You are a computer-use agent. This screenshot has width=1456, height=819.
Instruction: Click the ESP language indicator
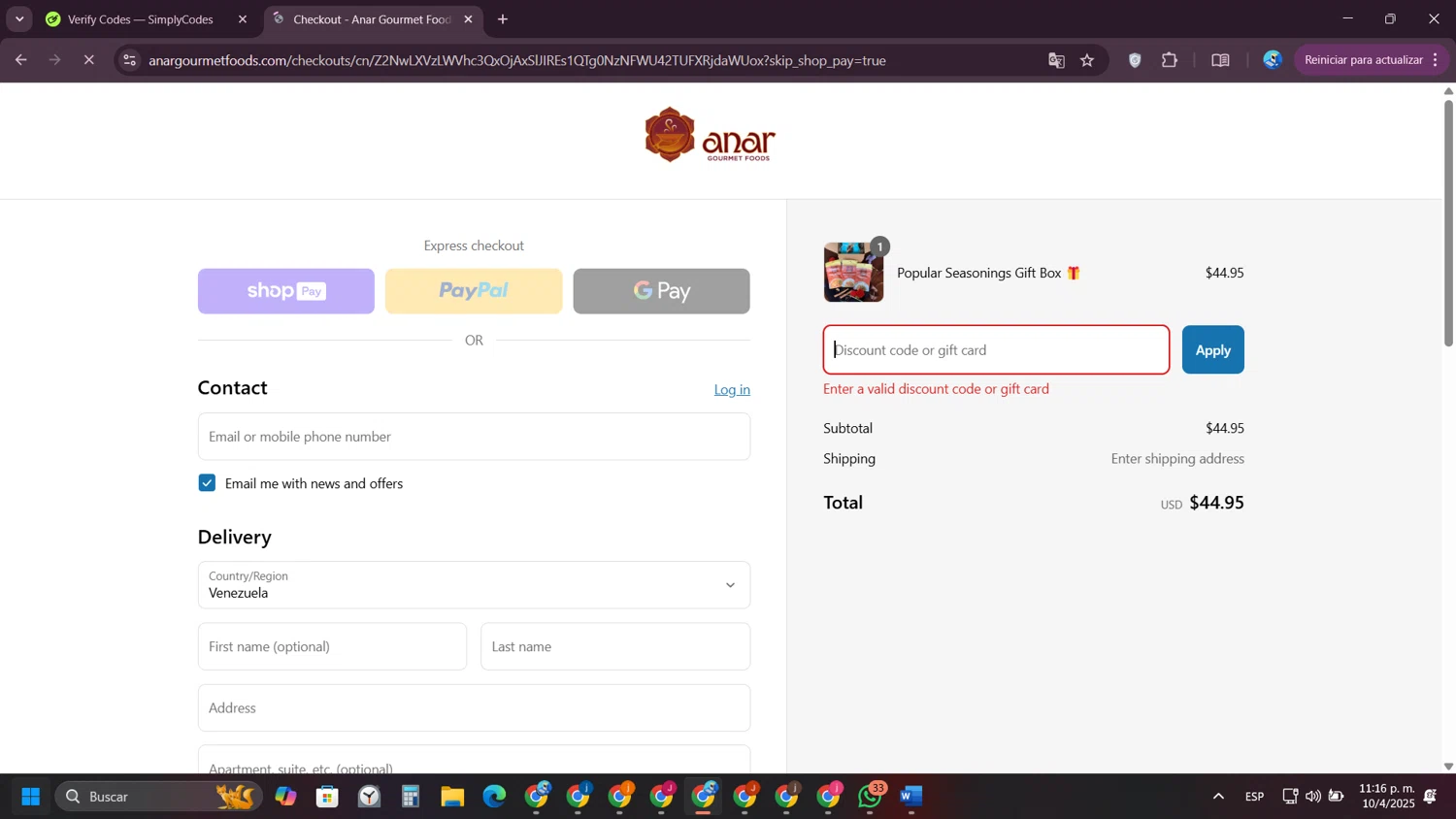point(1254,797)
